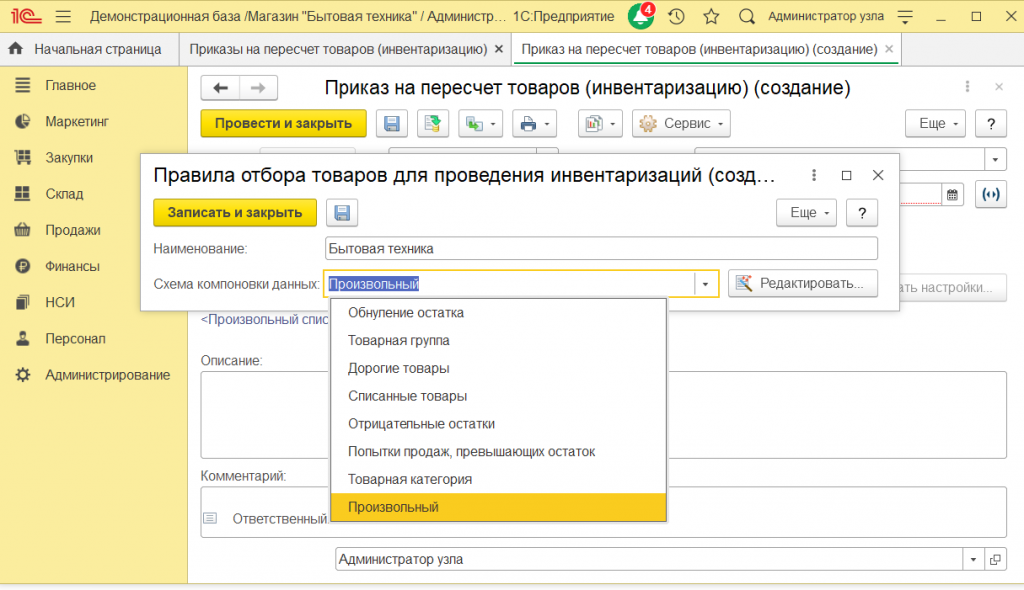Navigate back with the left arrow
Image resolution: width=1024 pixels, height=590 pixels.
click(x=221, y=88)
